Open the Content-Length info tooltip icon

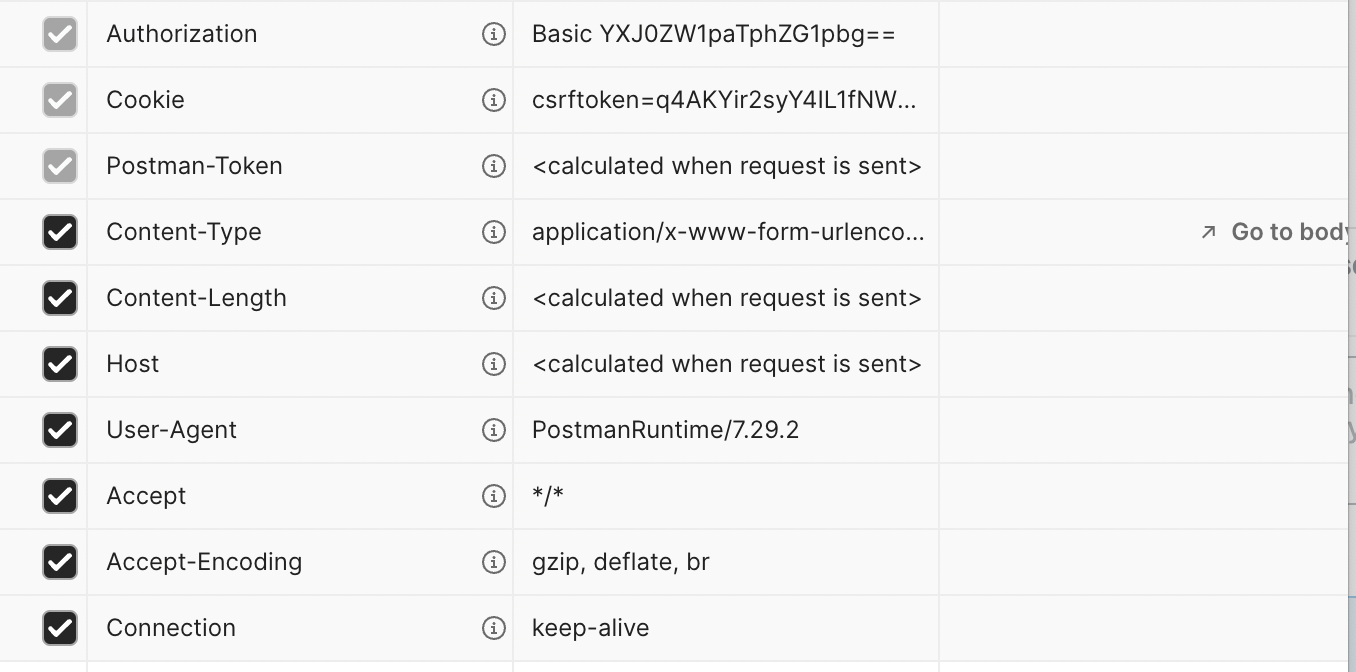click(494, 298)
